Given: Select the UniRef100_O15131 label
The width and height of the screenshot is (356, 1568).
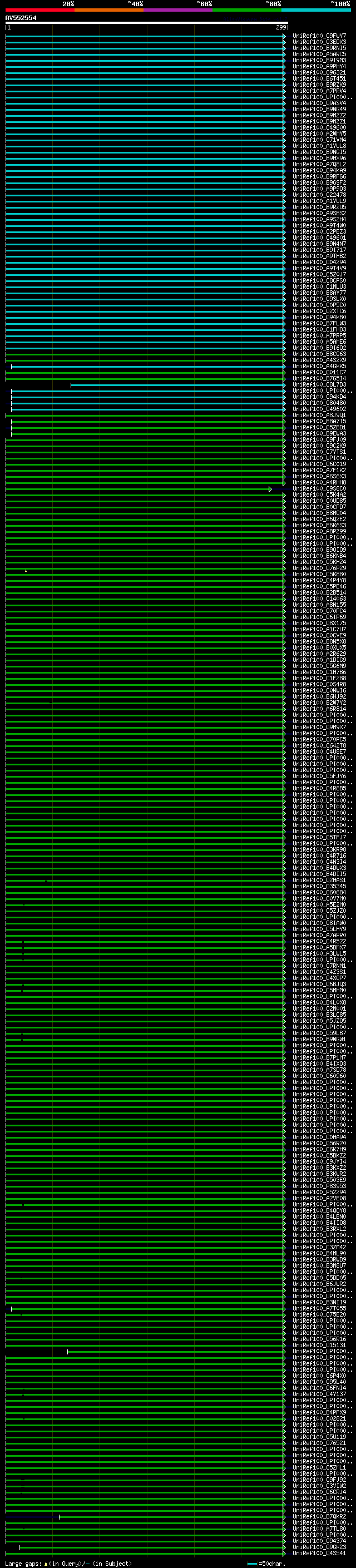Looking at the screenshot, I should tap(319, 1345).
